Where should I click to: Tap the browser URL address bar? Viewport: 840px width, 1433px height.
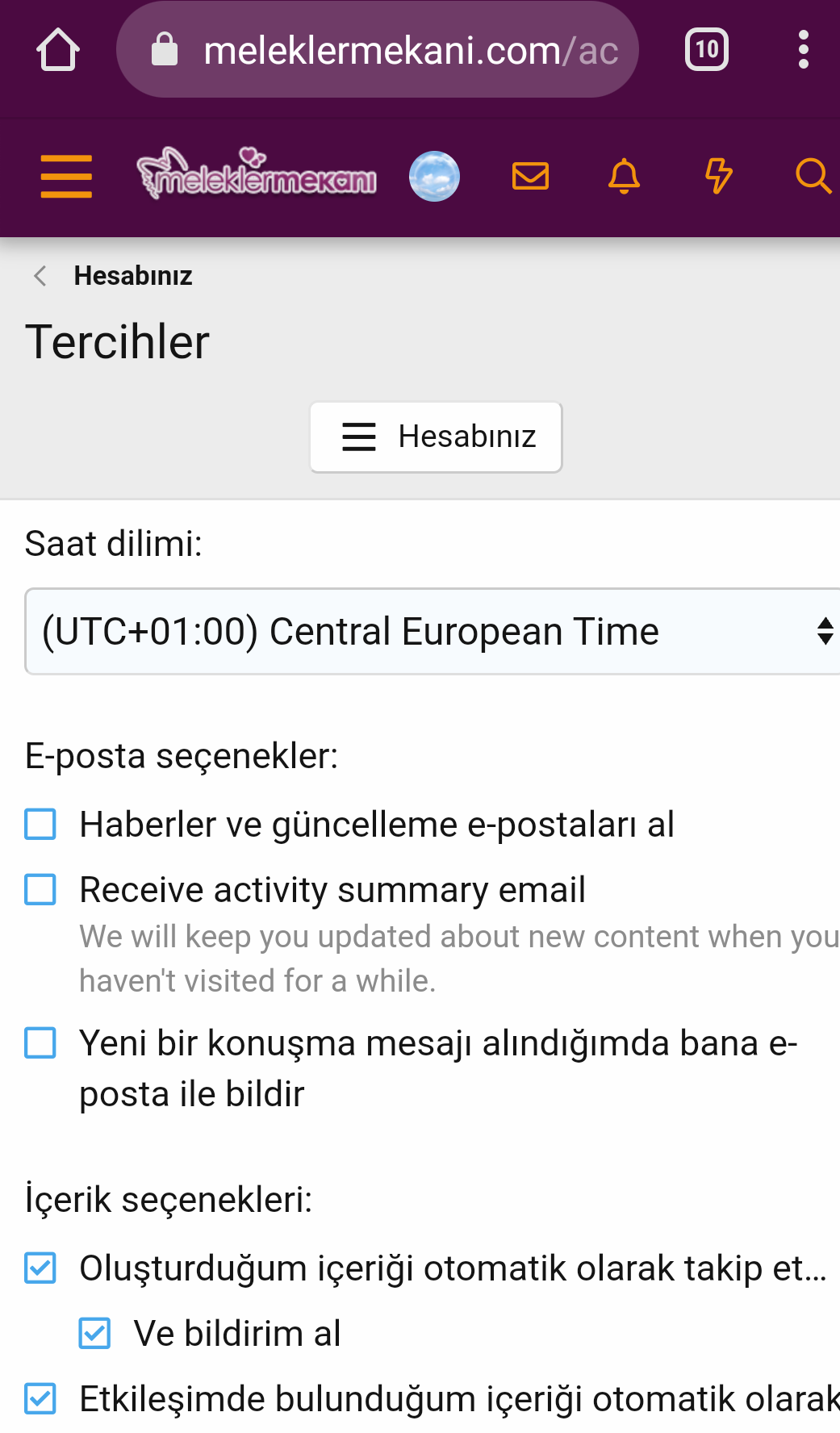[378, 50]
